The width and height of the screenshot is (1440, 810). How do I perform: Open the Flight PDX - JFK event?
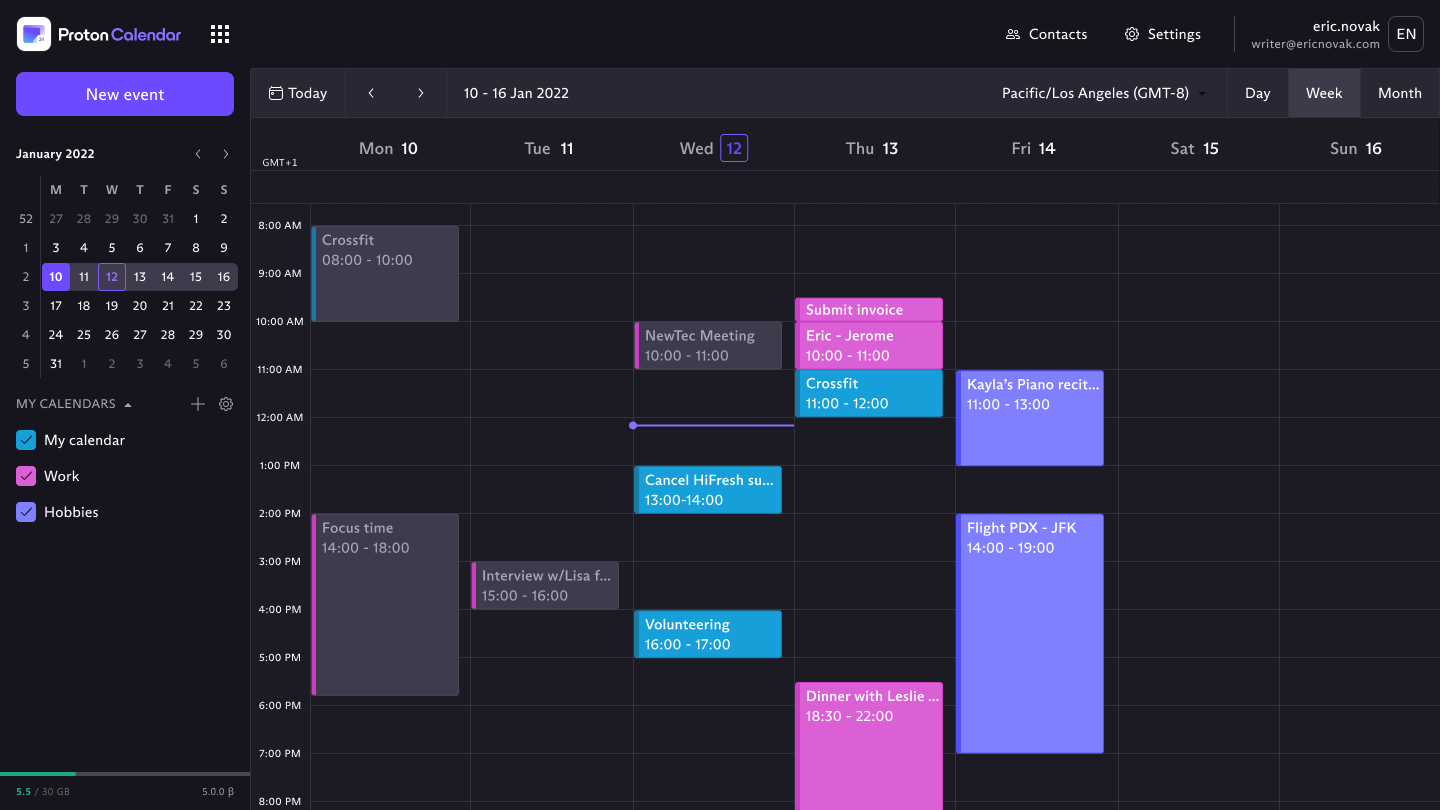tap(1029, 630)
